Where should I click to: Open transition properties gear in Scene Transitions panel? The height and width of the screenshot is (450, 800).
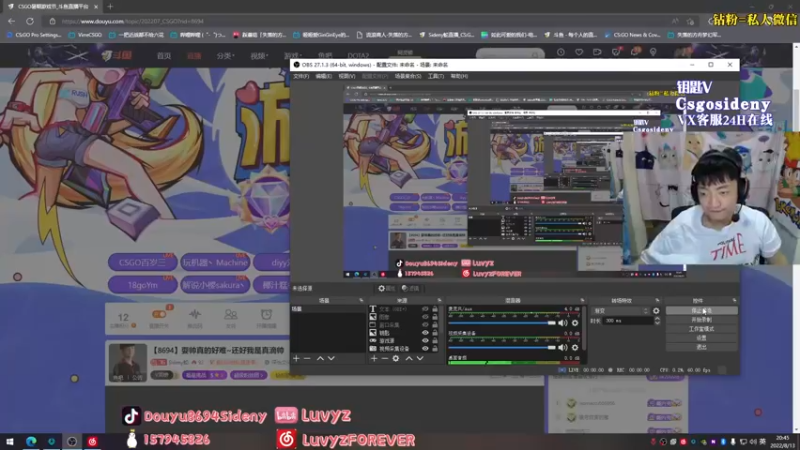656,311
